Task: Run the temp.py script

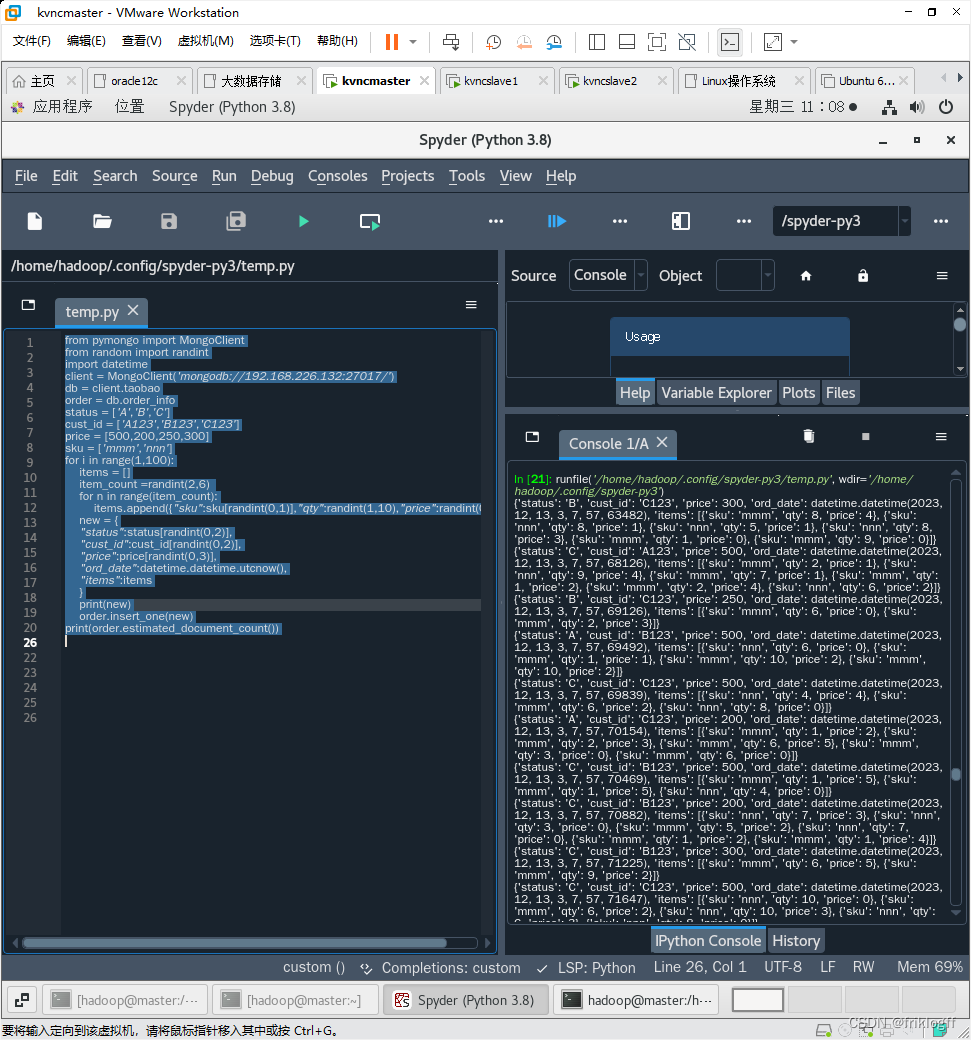Action: pyautogui.click(x=303, y=221)
